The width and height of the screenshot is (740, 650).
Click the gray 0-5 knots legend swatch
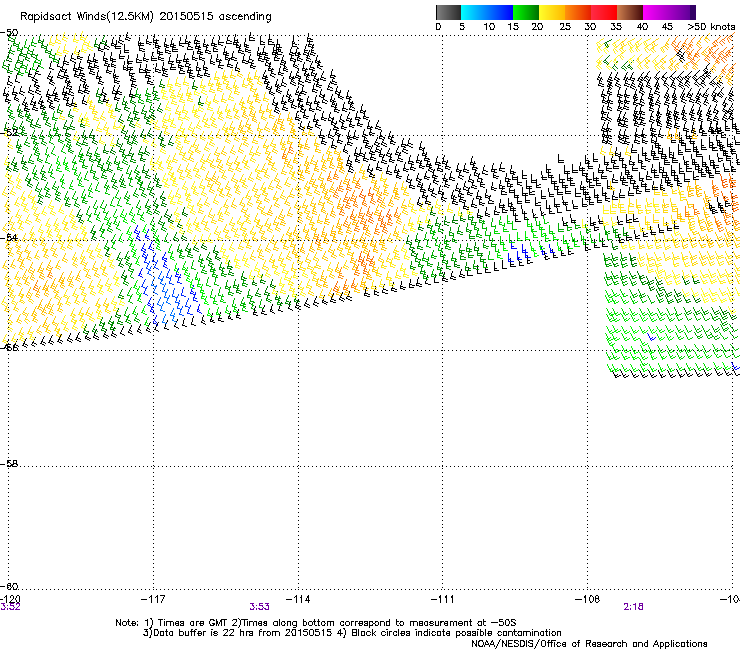(x=448, y=12)
